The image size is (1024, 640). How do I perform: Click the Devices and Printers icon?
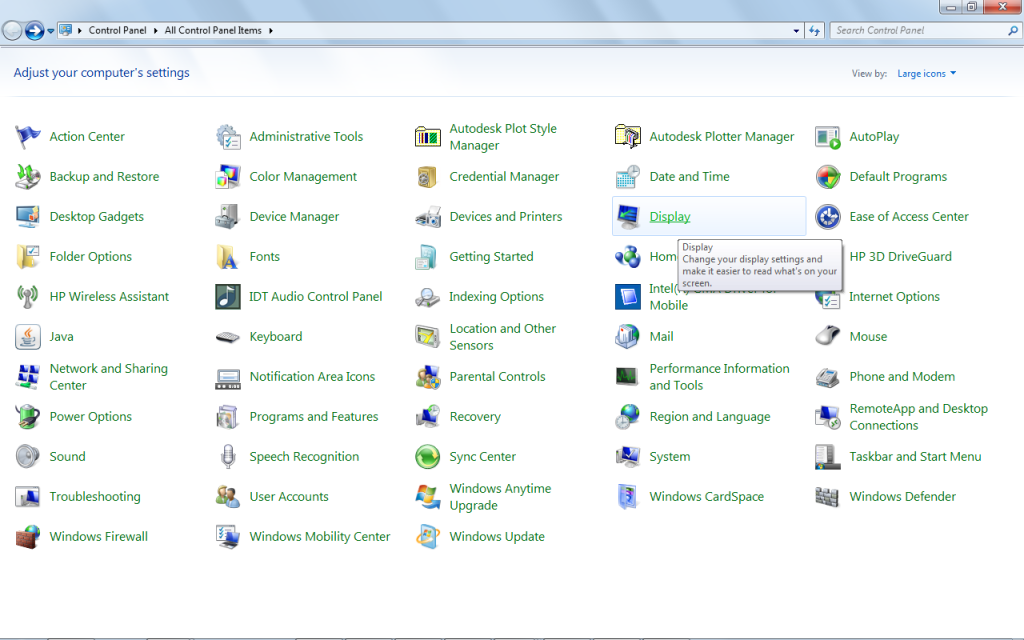point(428,216)
